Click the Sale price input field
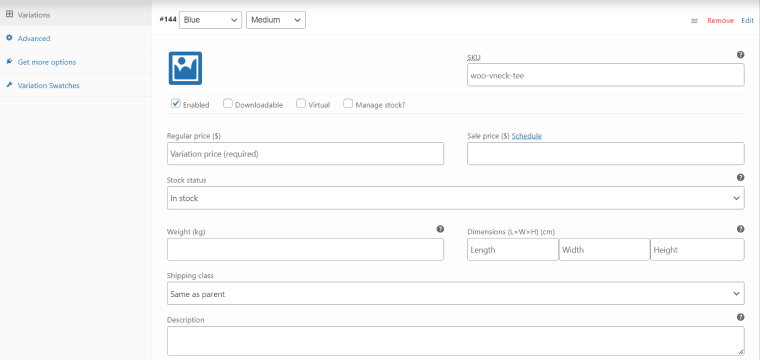Screen dimensions: 760x360 [x=605, y=154]
